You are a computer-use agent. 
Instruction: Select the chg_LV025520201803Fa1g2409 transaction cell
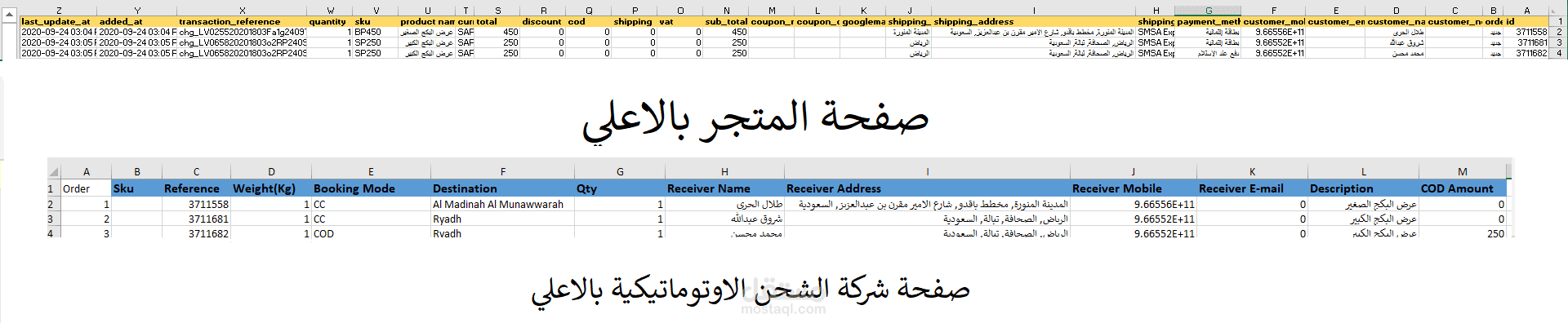click(x=242, y=32)
